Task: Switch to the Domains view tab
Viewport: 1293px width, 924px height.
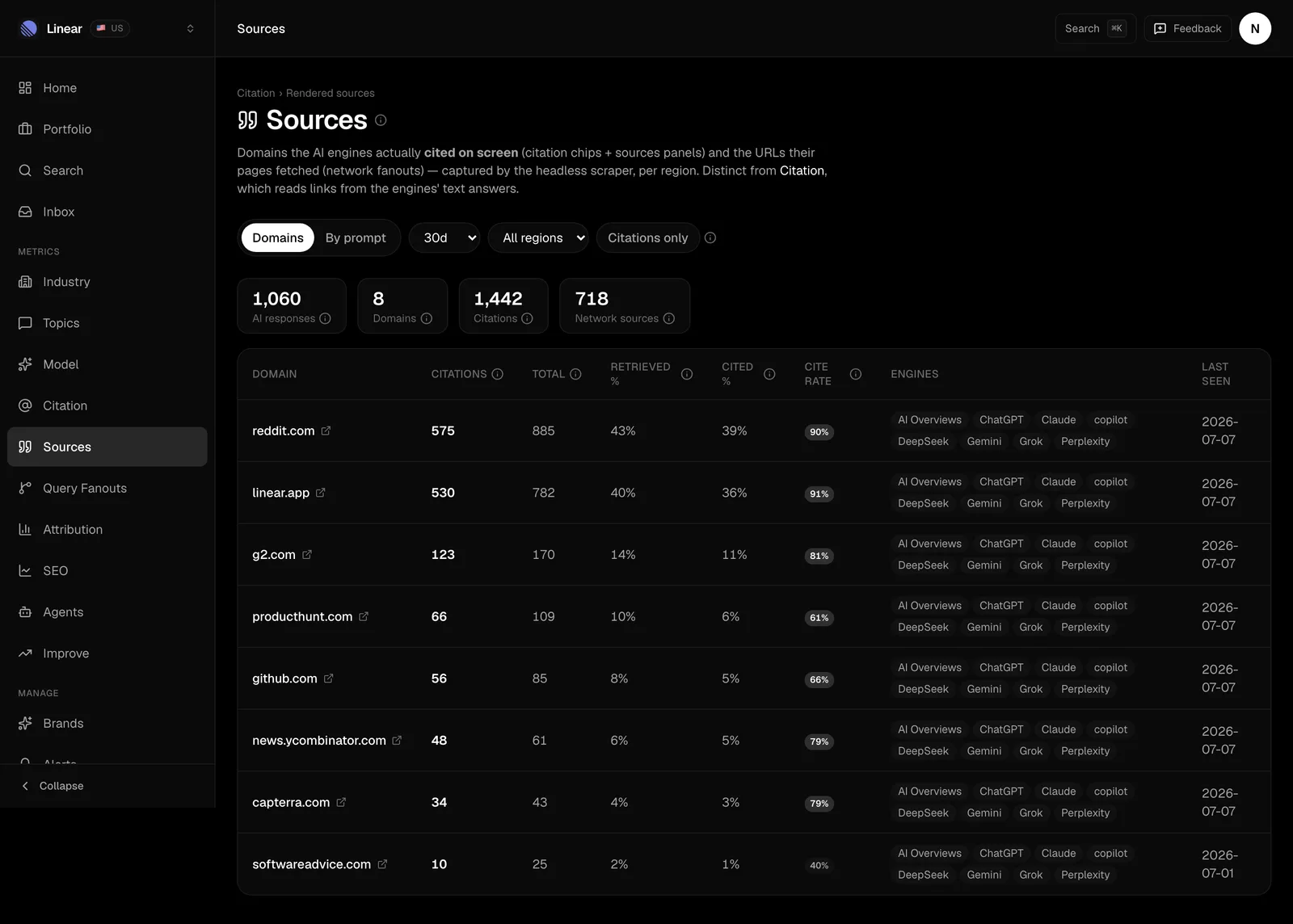Action: pos(278,237)
